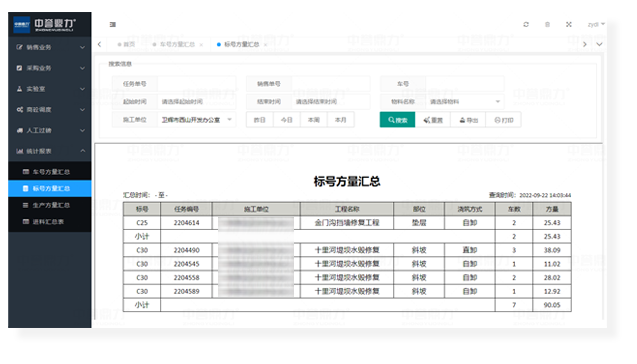This screenshot has height=364, width=637.
Task: Open the 物料名称 material dropdown
Action: coord(465,102)
